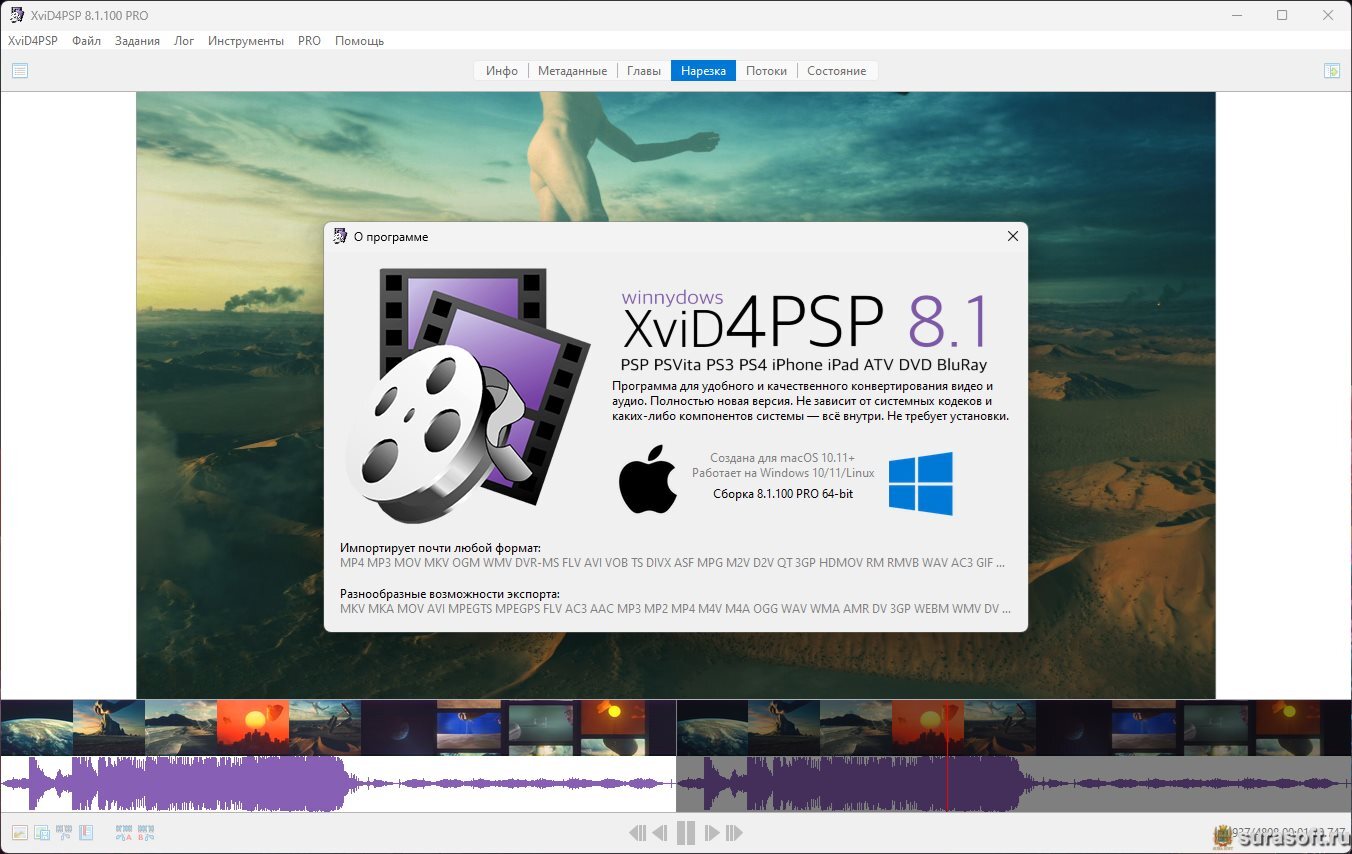Viewport: 1352px width, 854px height.
Task: Click the Сборка 8.1.100 PRO 64-bit text
Action: [x=783, y=494]
